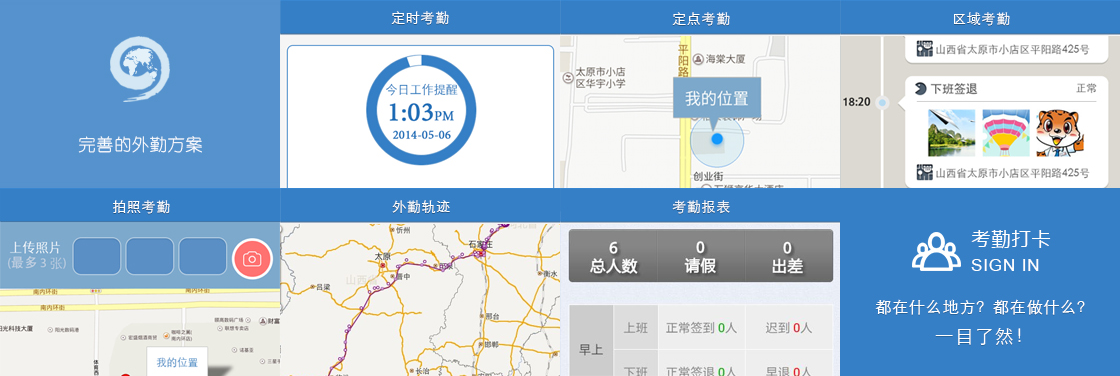Select the third empty photo upload slot
Image resolution: width=1120 pixels, height=376 pixels.
point(203,256)
